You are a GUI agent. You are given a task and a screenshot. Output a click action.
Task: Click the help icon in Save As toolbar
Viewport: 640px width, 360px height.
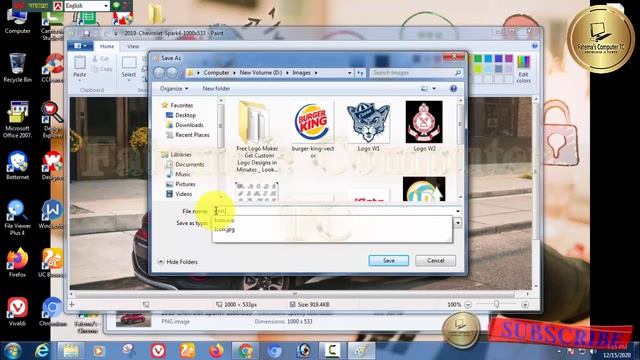click(453, 89)
